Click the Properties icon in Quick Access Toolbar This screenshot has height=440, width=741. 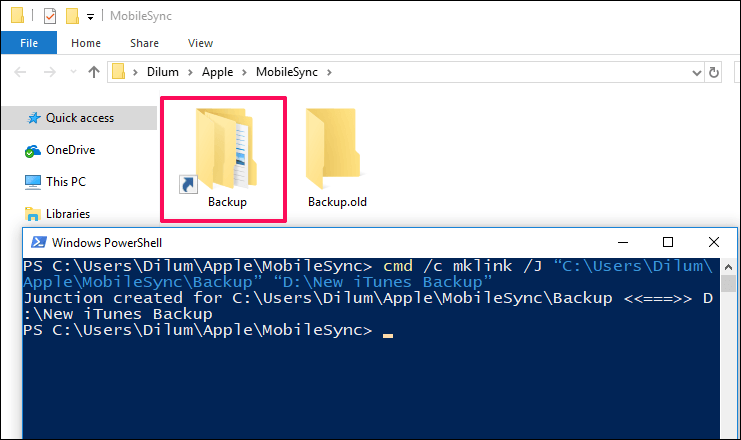click(50, 16)
